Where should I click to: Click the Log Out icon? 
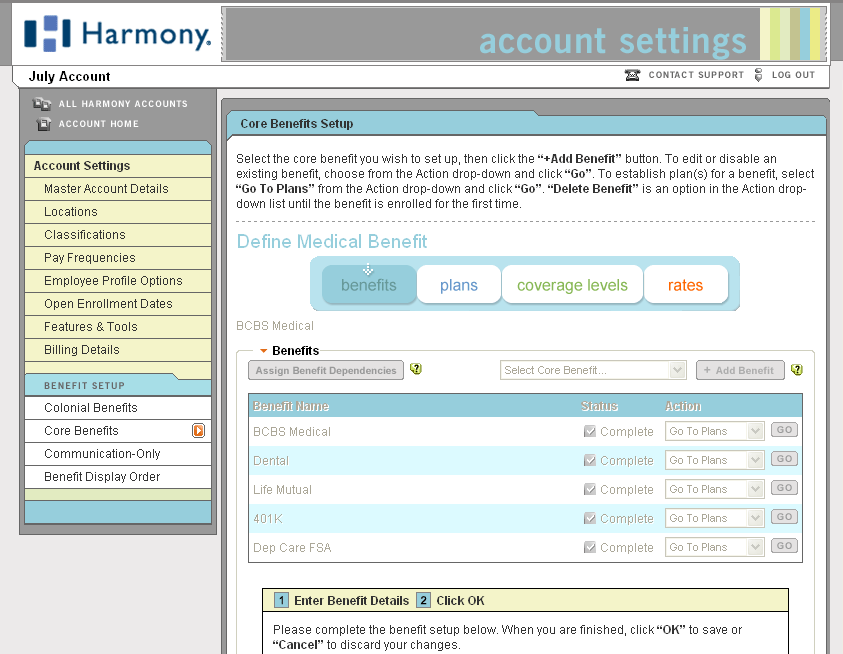759,75
